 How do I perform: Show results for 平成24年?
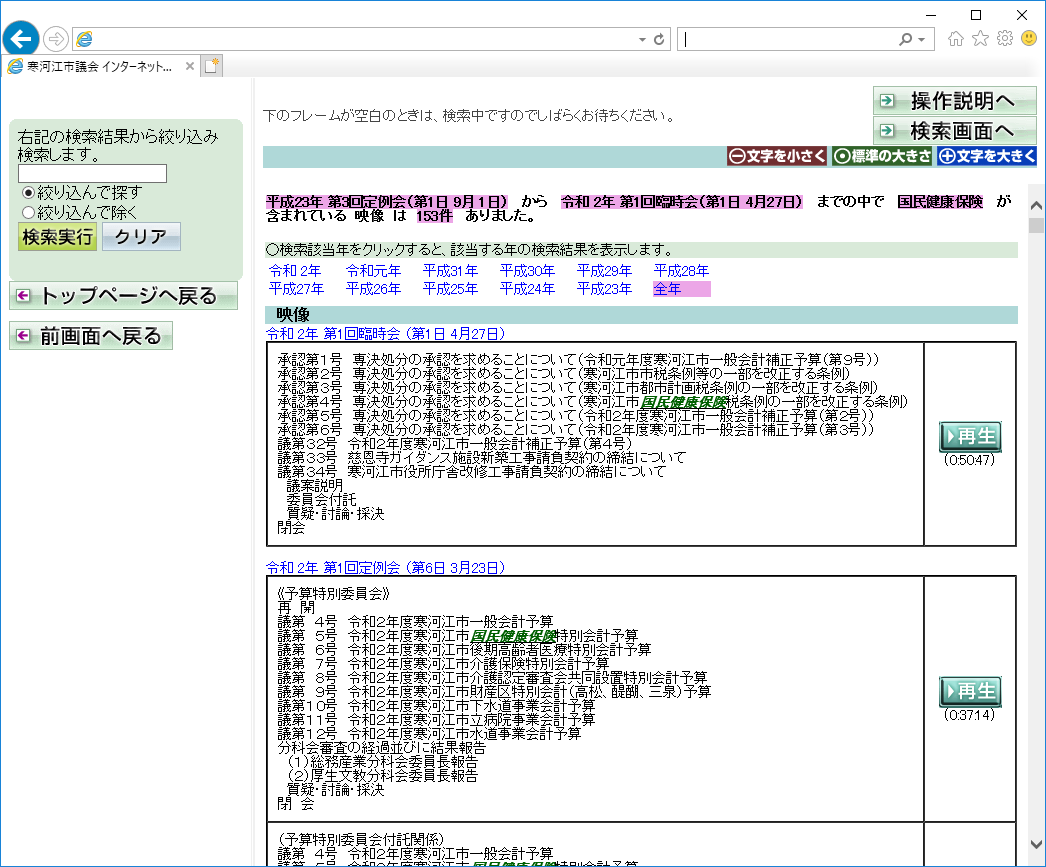527,289
